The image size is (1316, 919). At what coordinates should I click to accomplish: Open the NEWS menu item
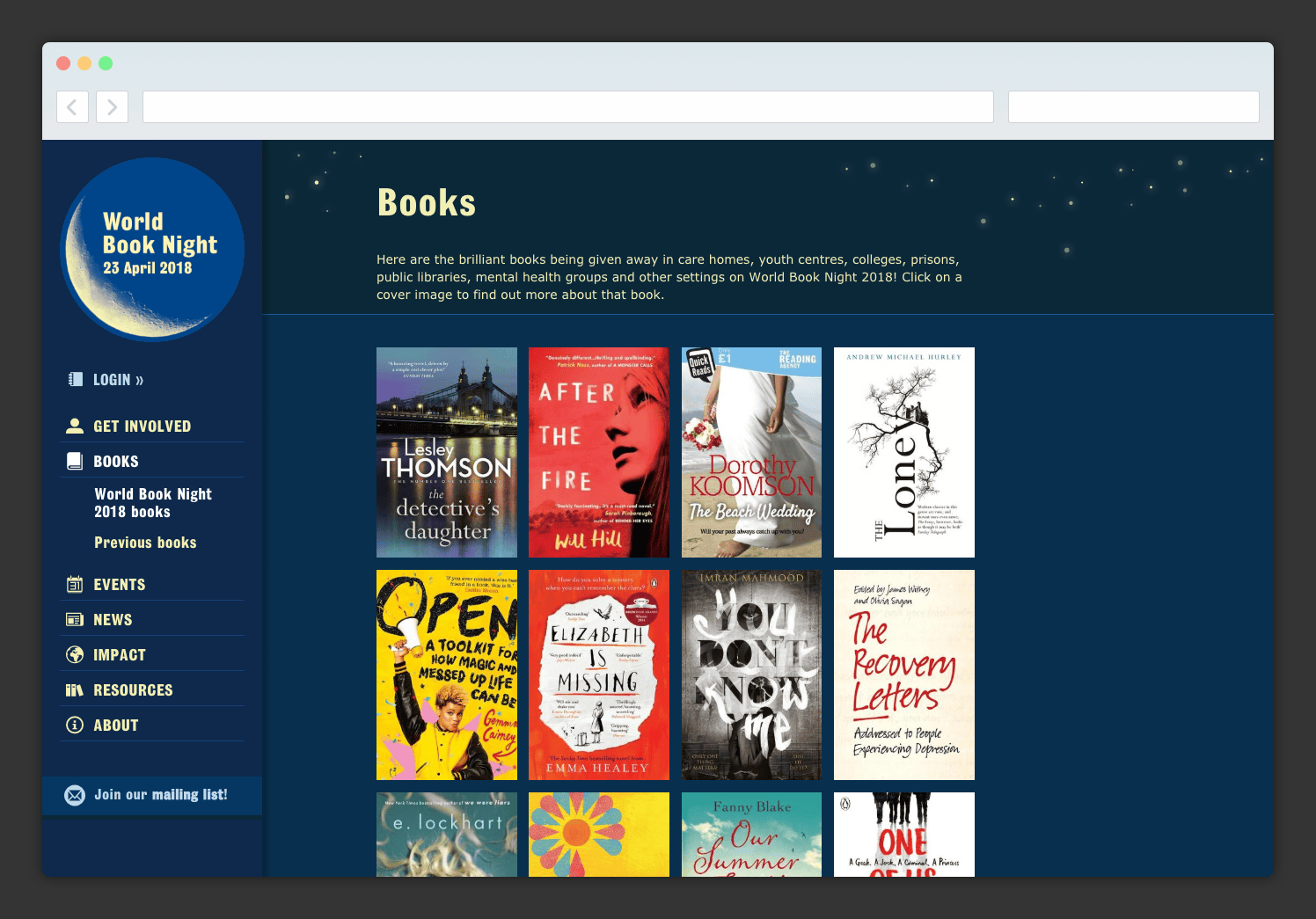tap(113, 620)
